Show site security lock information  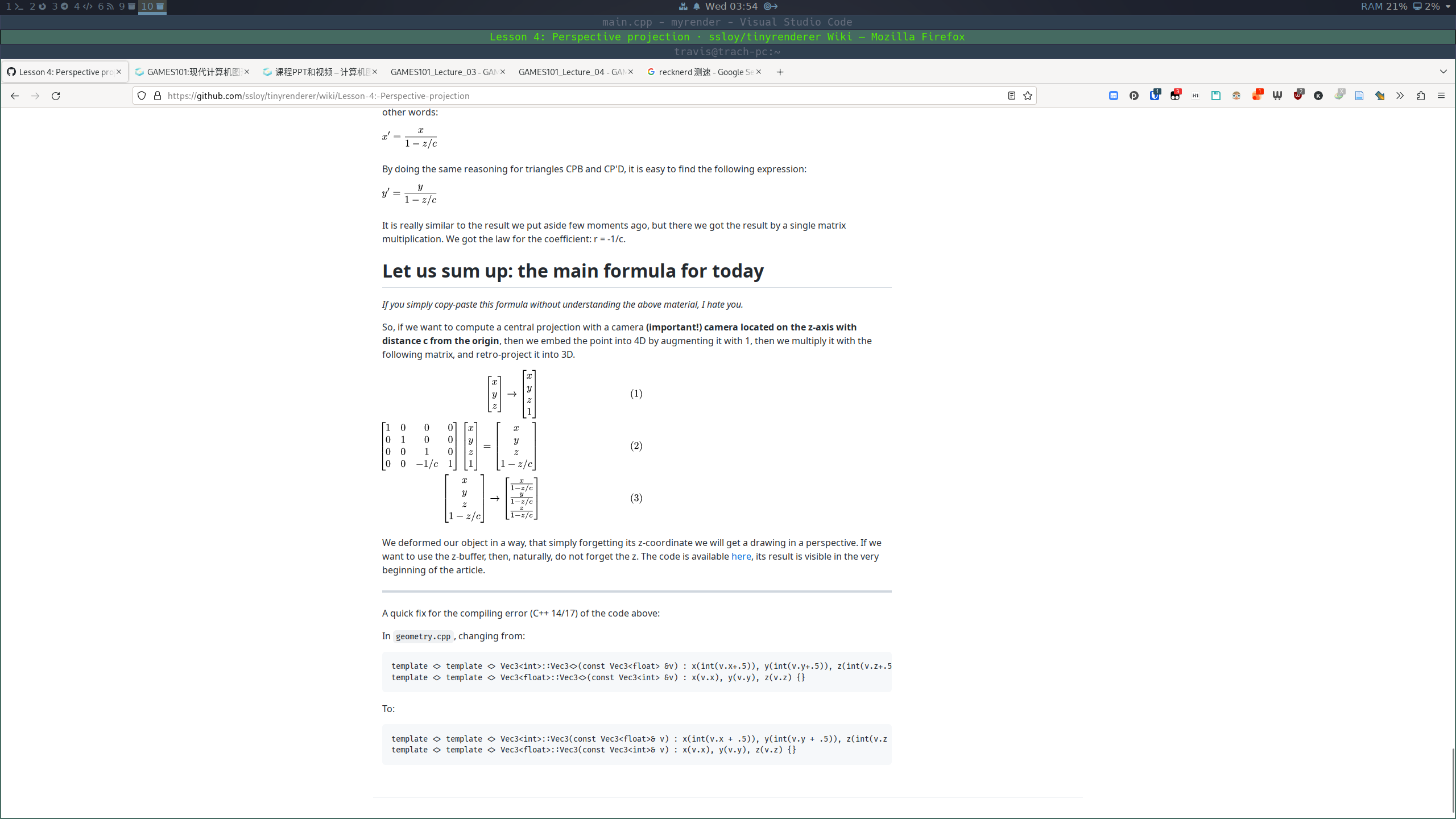(158, 96)
